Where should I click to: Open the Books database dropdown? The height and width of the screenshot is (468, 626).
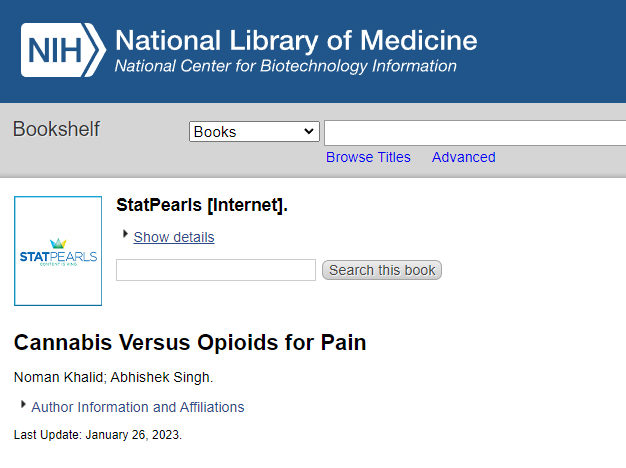[254, 132]
